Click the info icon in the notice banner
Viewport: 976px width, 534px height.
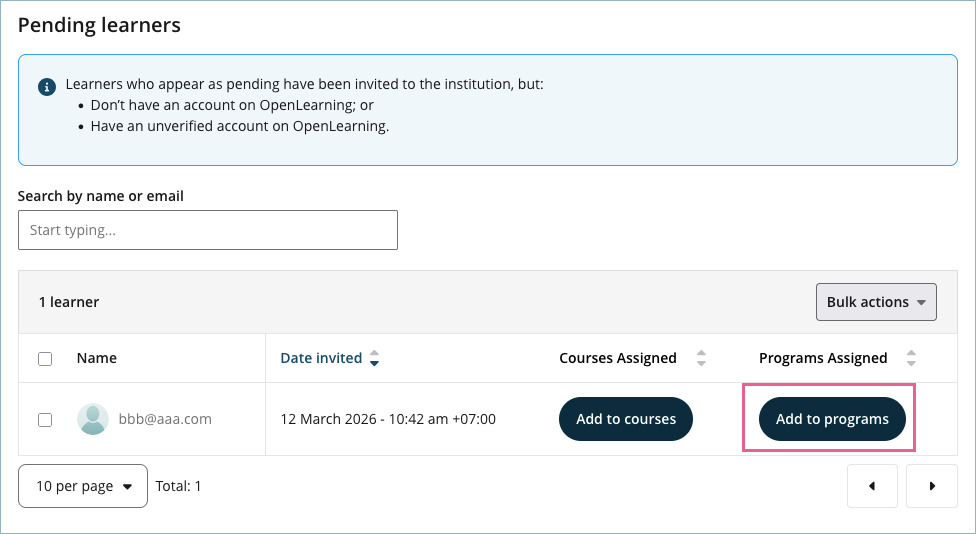tap(46, 87)
